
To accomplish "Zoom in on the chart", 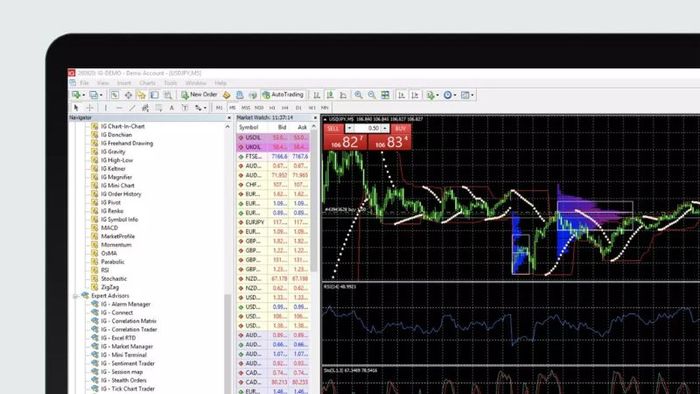I will (358, 95).
